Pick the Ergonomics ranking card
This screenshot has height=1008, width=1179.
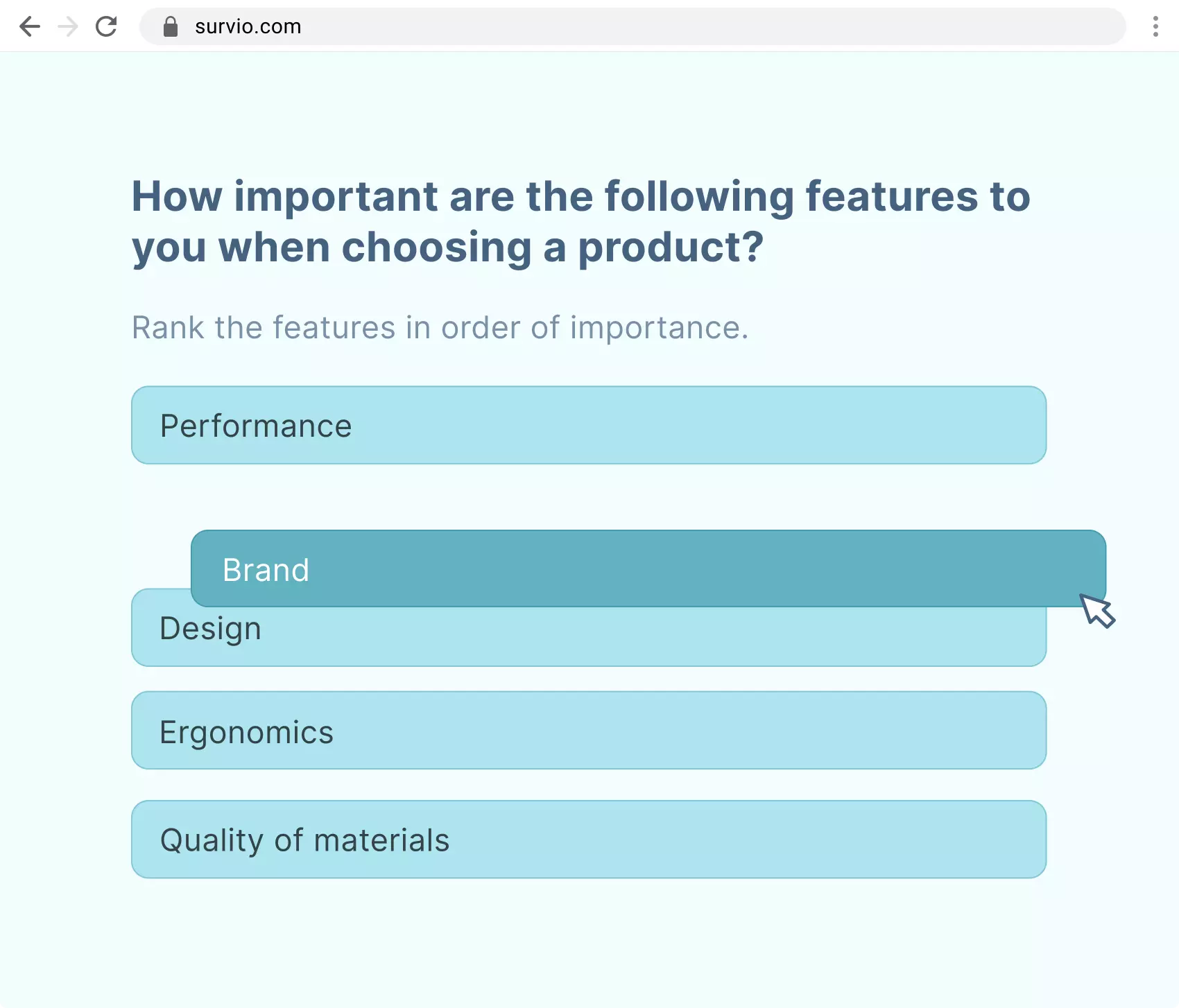point(588,730)
